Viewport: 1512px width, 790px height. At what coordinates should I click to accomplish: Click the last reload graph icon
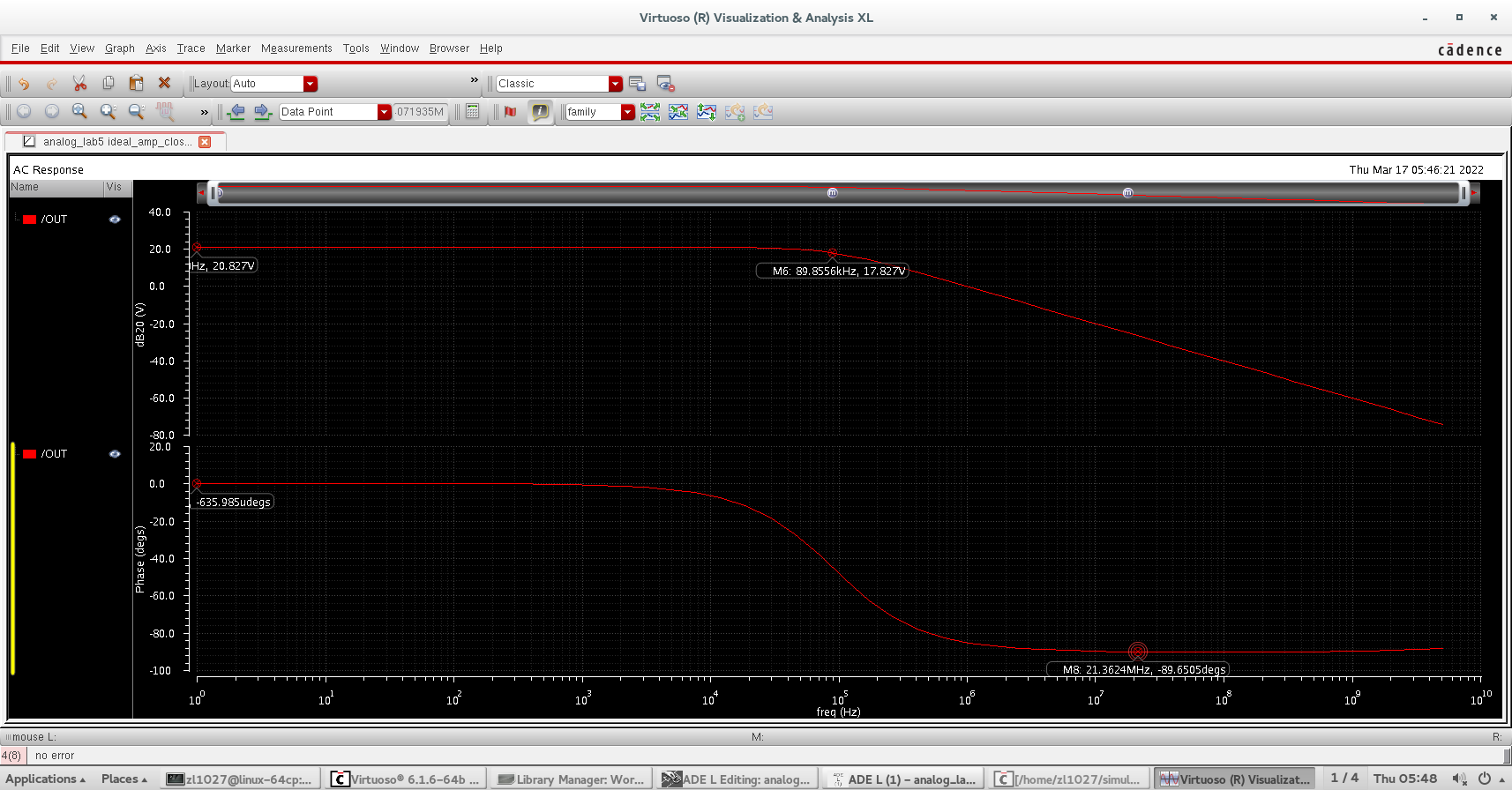tap(763, 112)
